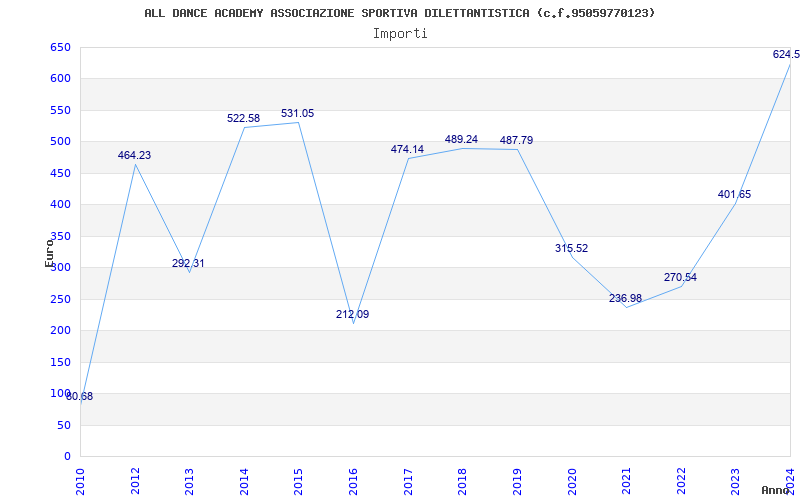Screen dimensions: 800x500
Task: Click the y-axis value 450
Action: (x=60, y=173)
